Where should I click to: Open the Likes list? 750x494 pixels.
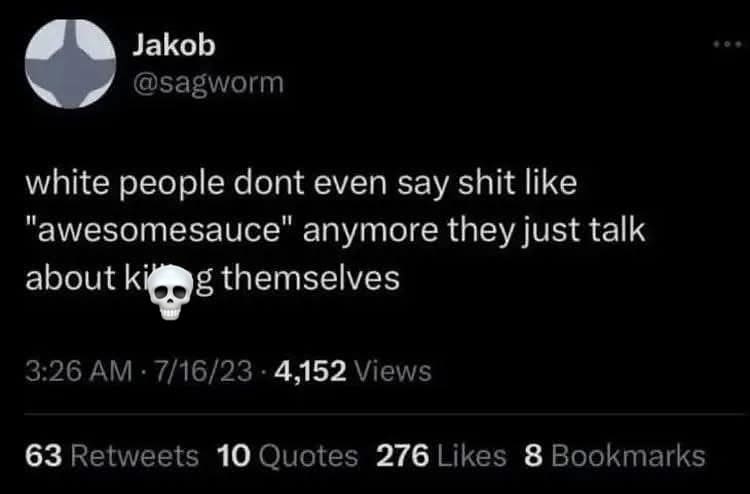[441, 455]
